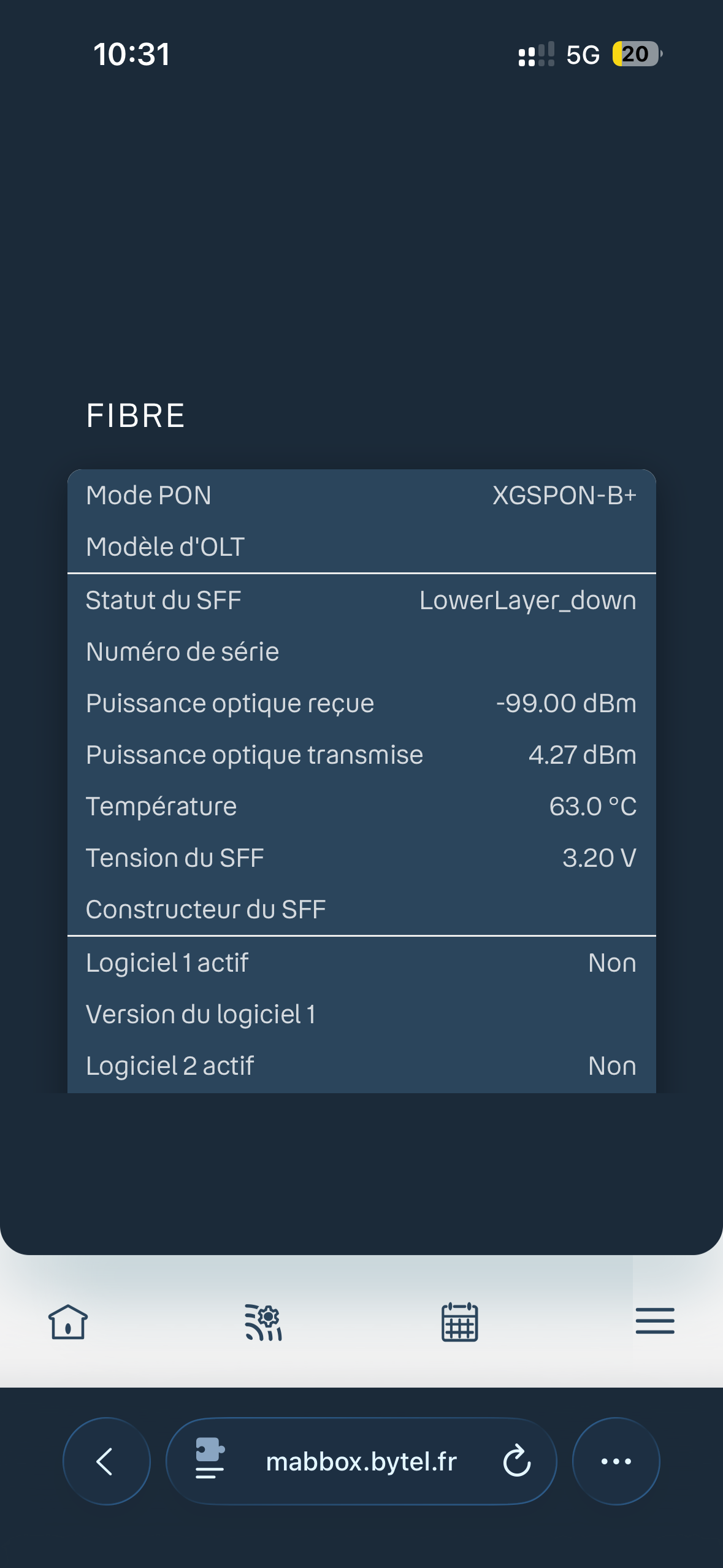Screen dimensions: 723x1568
Task: Tap Logiciel 1 actif row
Action: point(362,963)
